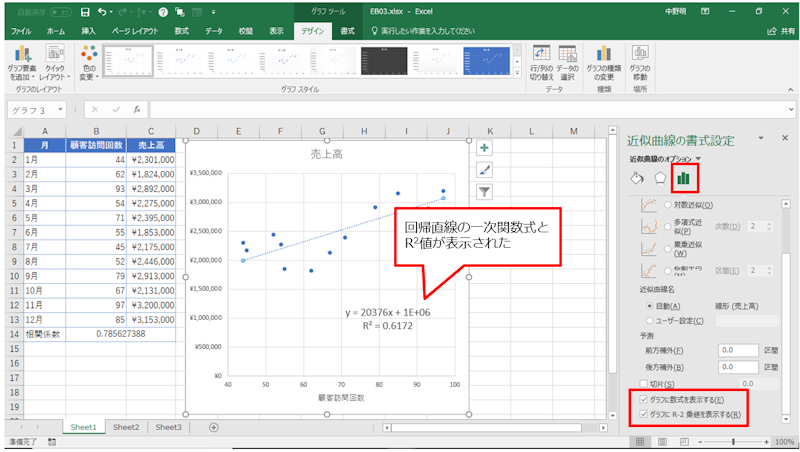Switch to the Sheet2 worksheet tab
Viewport: 800px width, 452px height.
pyautogui.click(x=126, y=427)
